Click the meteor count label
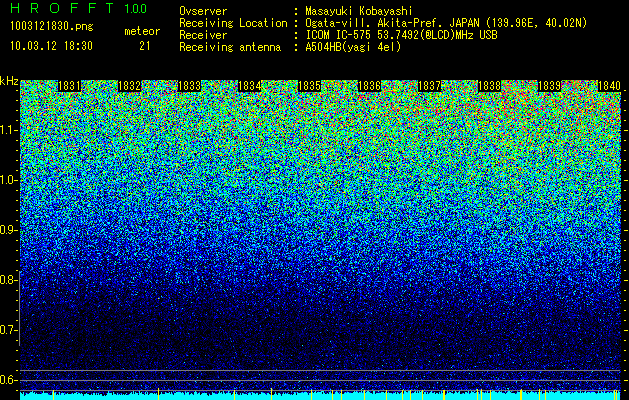The width and height of the screenshot is (629, 400). (x=142, y=31)
